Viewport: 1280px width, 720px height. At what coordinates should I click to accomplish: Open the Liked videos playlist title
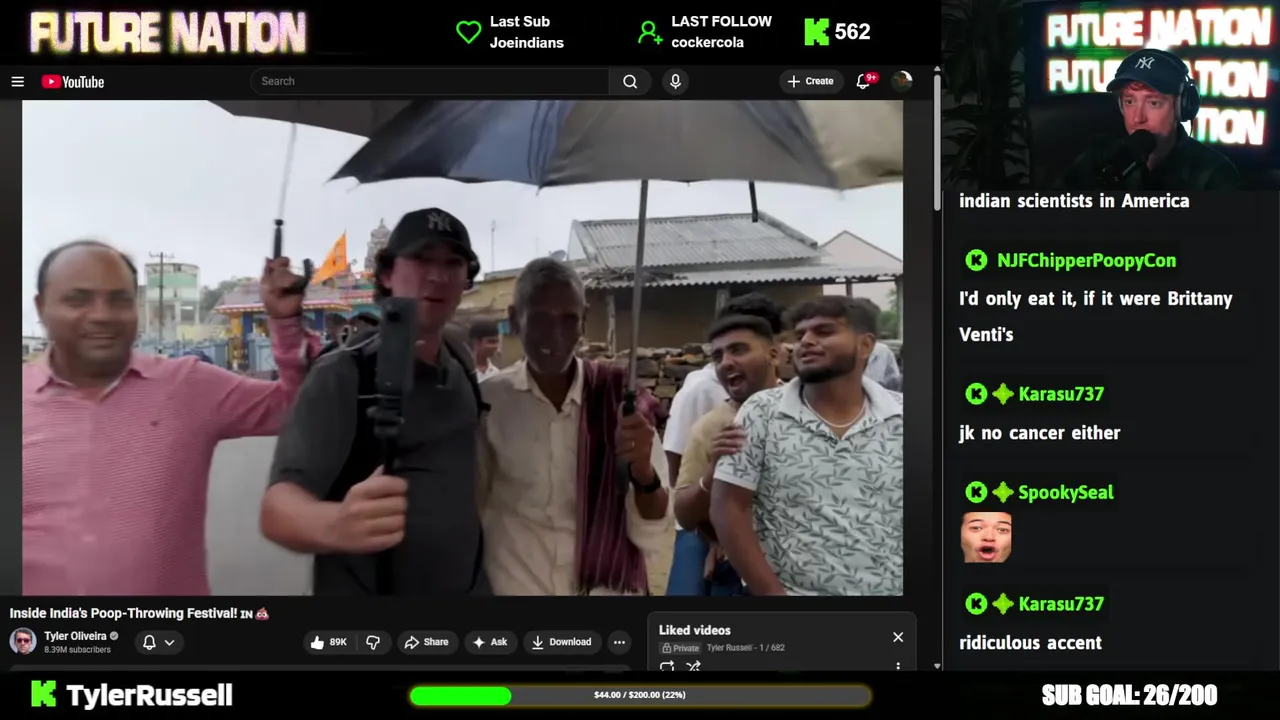[x=695, y=630]
